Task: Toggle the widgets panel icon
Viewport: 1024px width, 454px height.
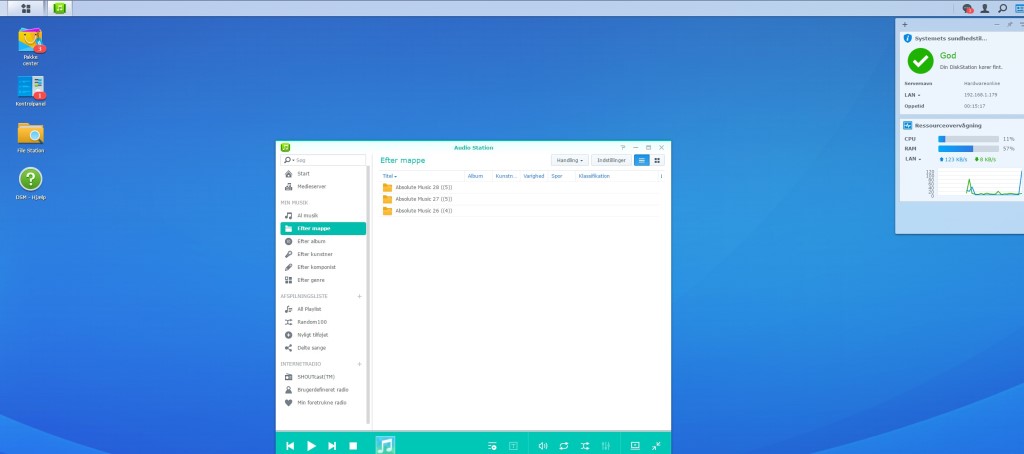Action: (x=1019, y=8)
